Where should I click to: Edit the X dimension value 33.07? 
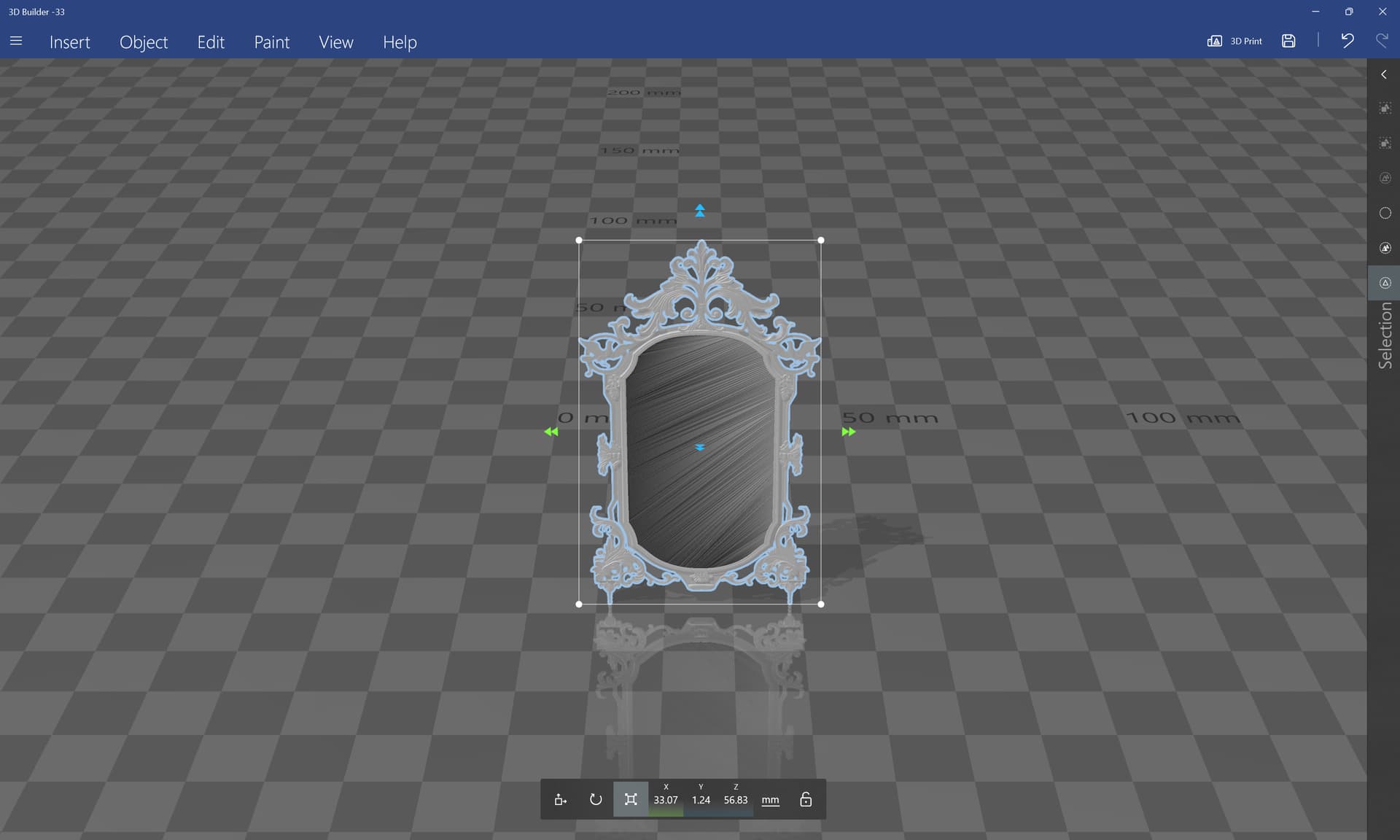pyautogui.click(x=666, y=800)
